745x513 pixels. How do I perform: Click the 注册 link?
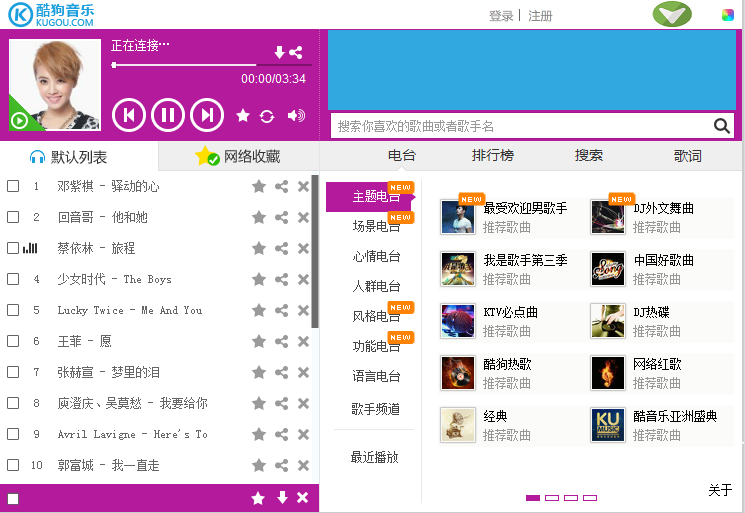click(540, 16)
